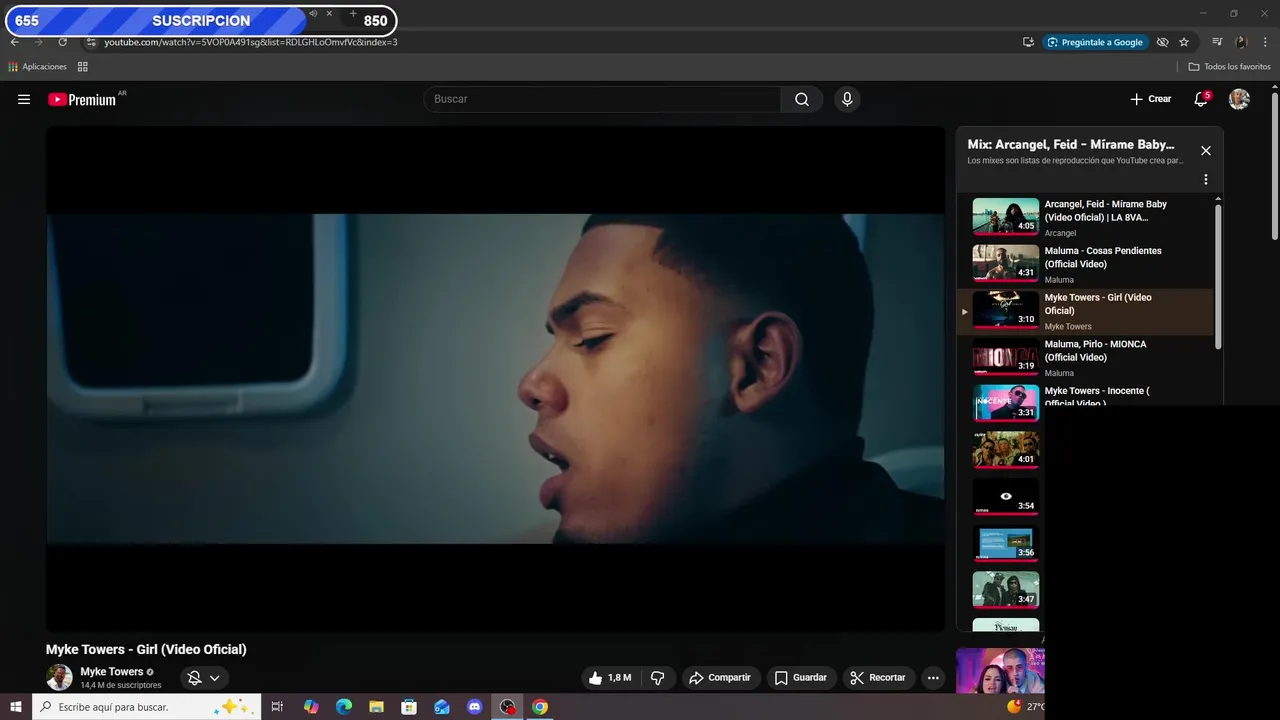Click video title Myke Towers - Girl
This screenshot has height=720, width=1280.
(146, 649)
